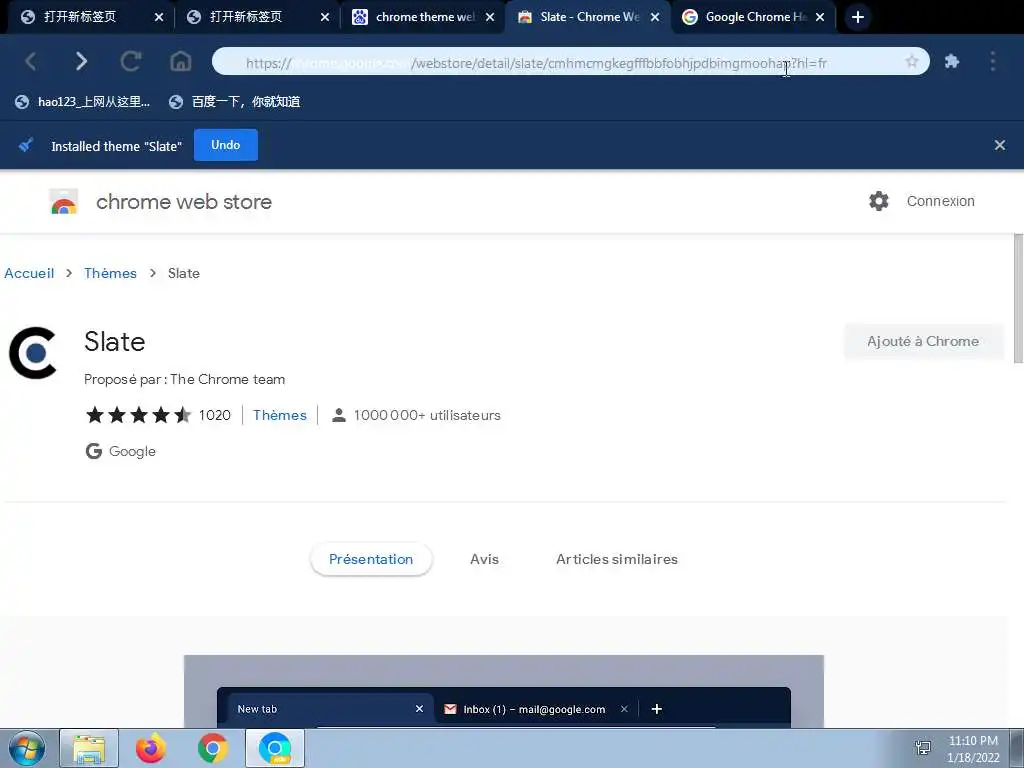Click the Slate breadcrumb text

184,273
